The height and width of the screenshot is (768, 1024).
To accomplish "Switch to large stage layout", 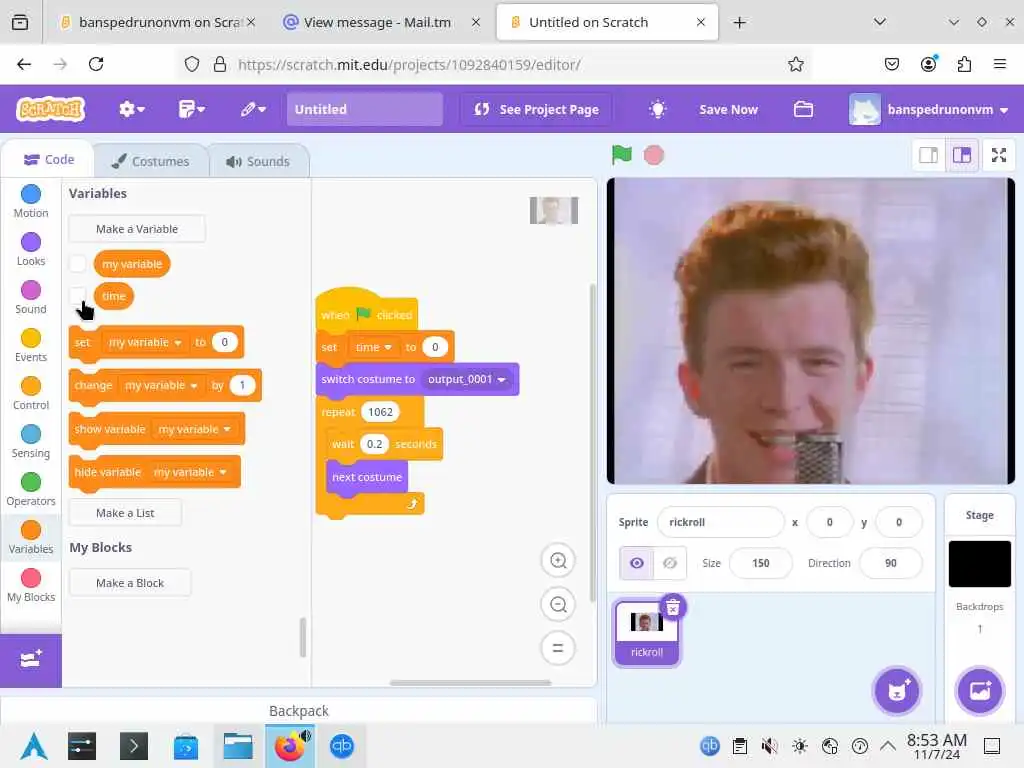I will coord(962,155).
